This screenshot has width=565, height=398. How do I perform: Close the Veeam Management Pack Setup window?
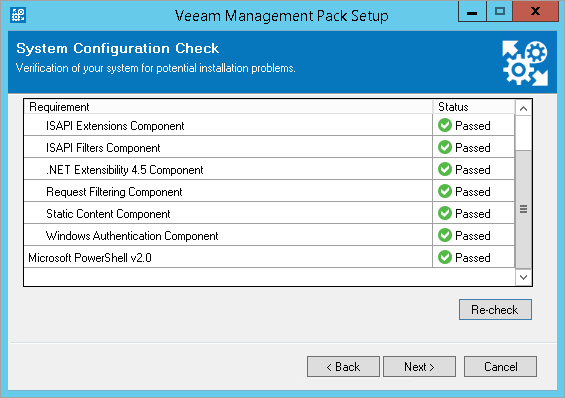point(535,11)
